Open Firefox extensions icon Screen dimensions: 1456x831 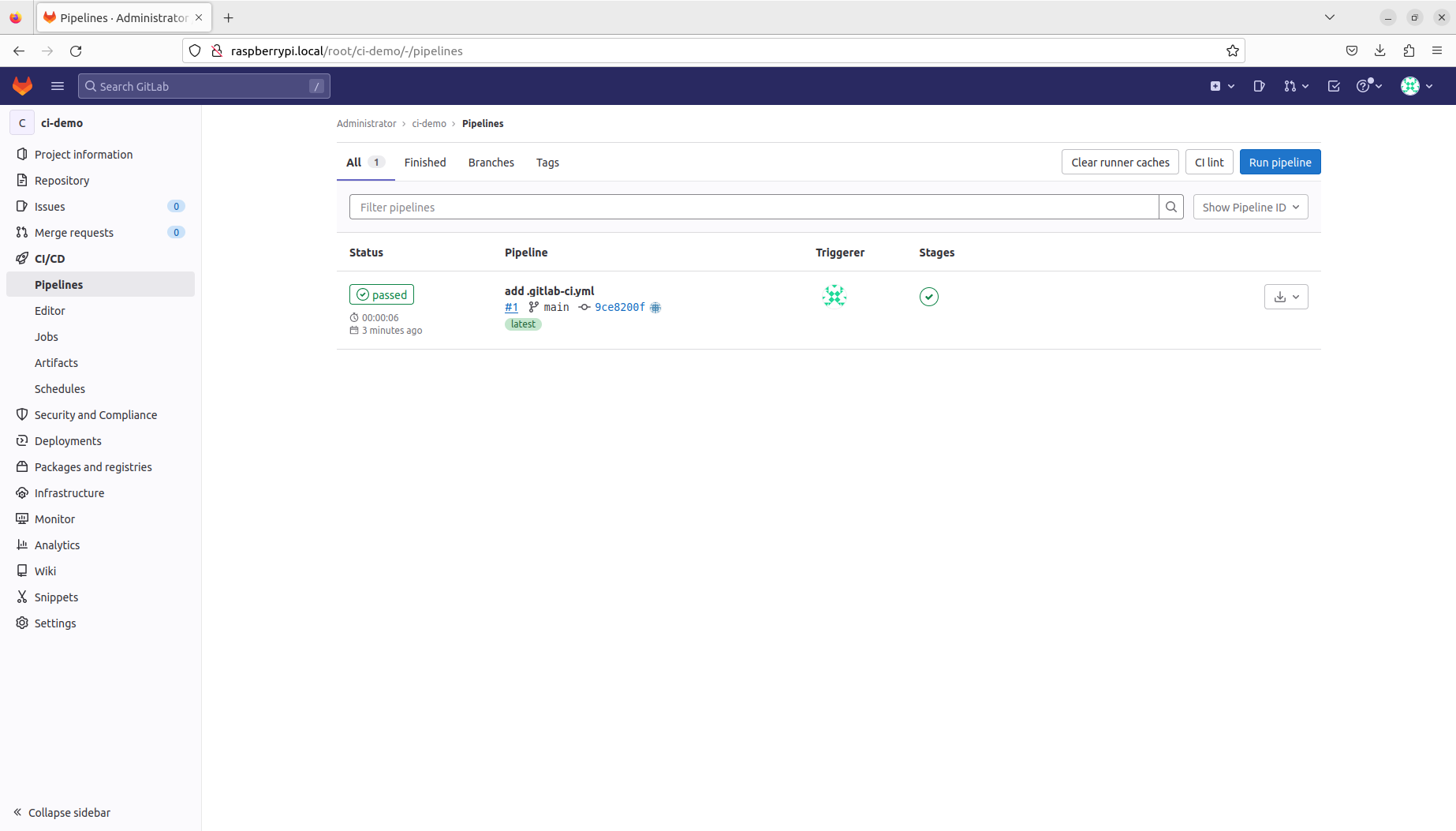pos(1409,51)
